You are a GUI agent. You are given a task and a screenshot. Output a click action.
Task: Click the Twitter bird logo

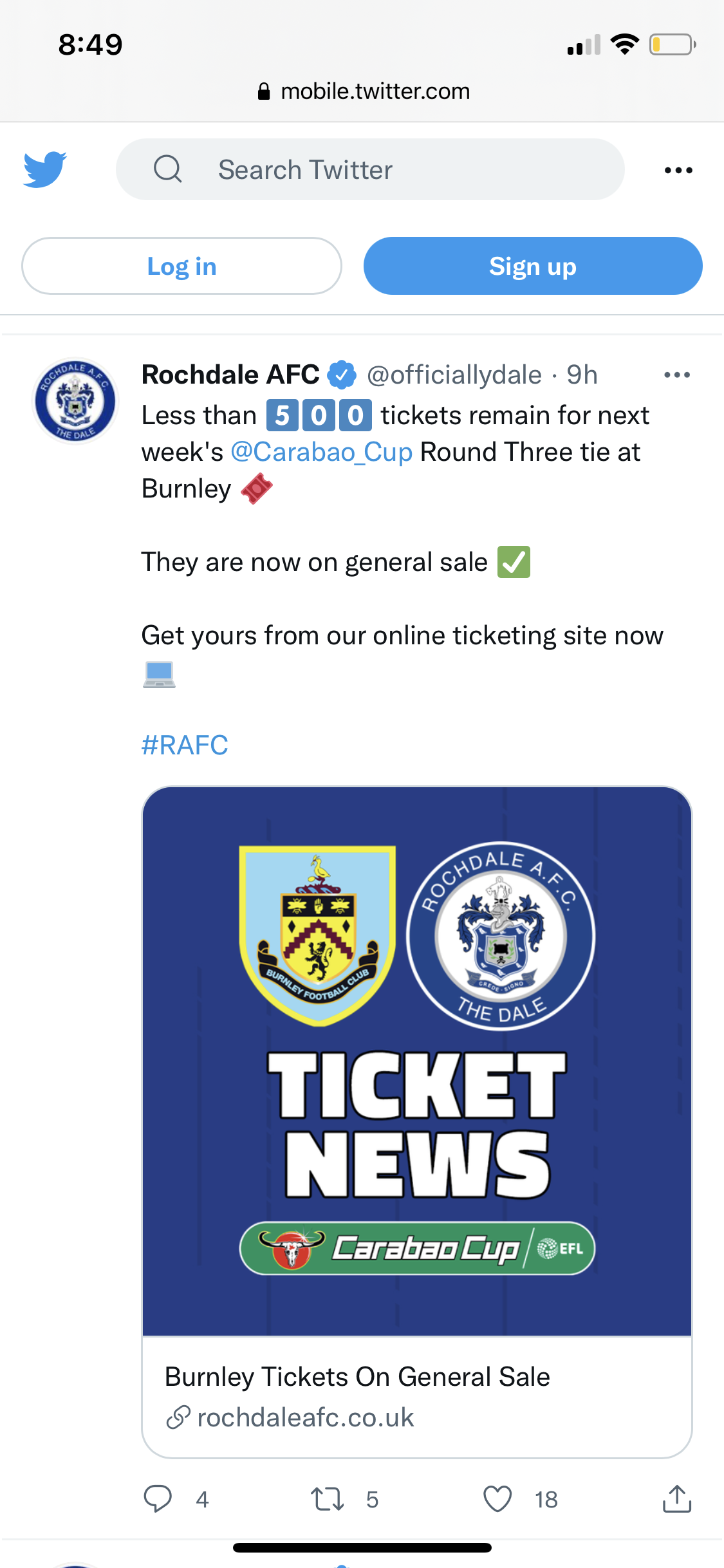point(44,169)
